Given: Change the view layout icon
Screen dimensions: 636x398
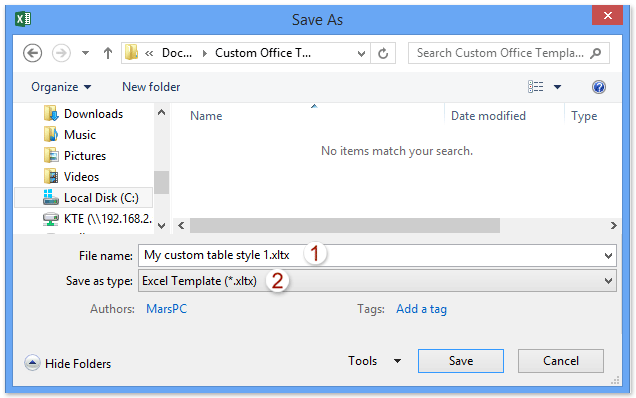Looking at the screenshot, I should (535, 86).
